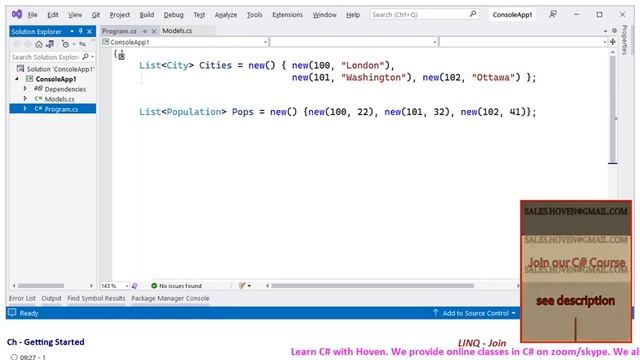Viewport: 640px width, 360px height.
Task: Click the green No issues found checkmark
Action: [154, 286]
